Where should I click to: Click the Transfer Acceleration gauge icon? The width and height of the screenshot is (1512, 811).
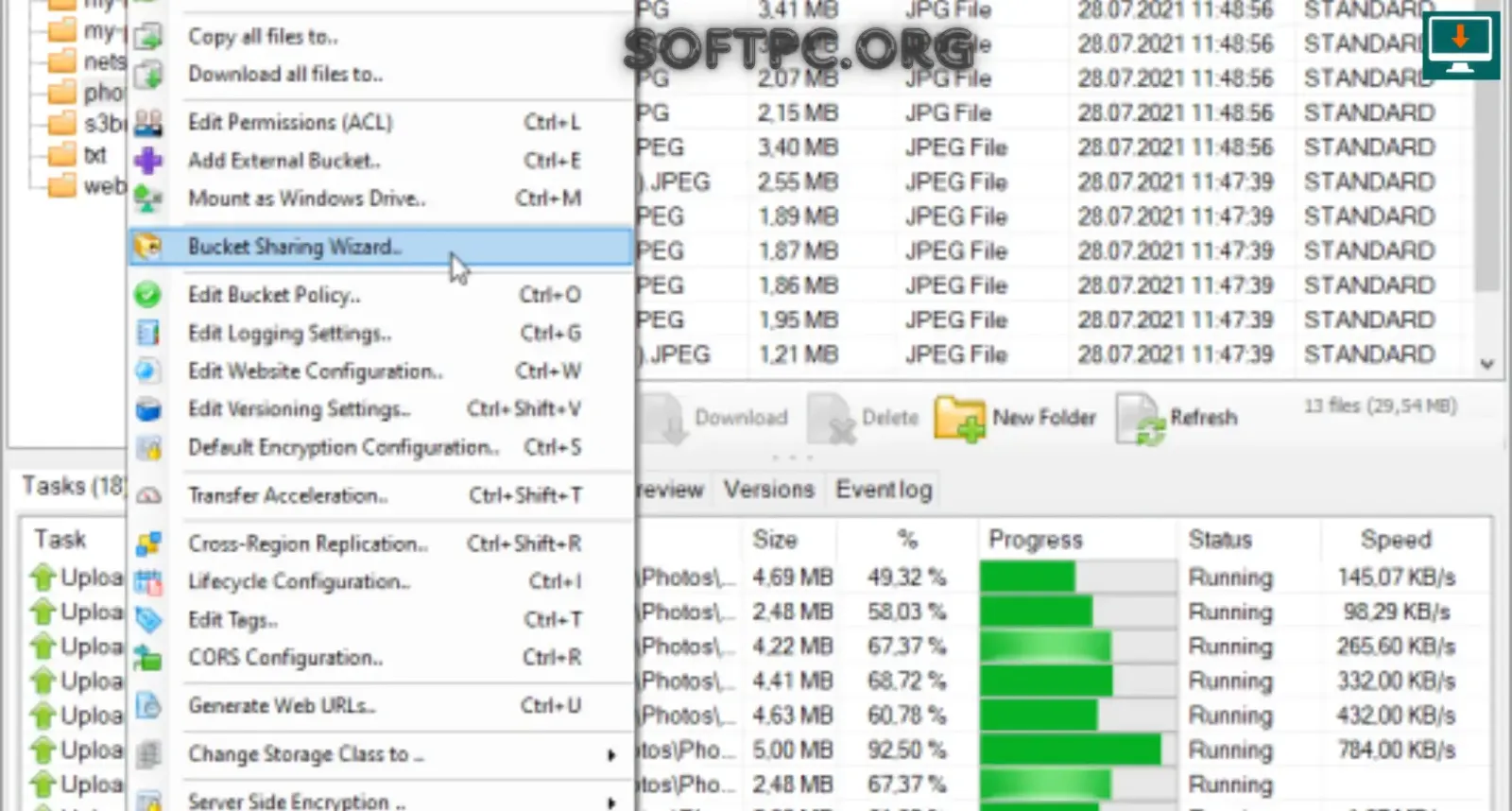147,495
